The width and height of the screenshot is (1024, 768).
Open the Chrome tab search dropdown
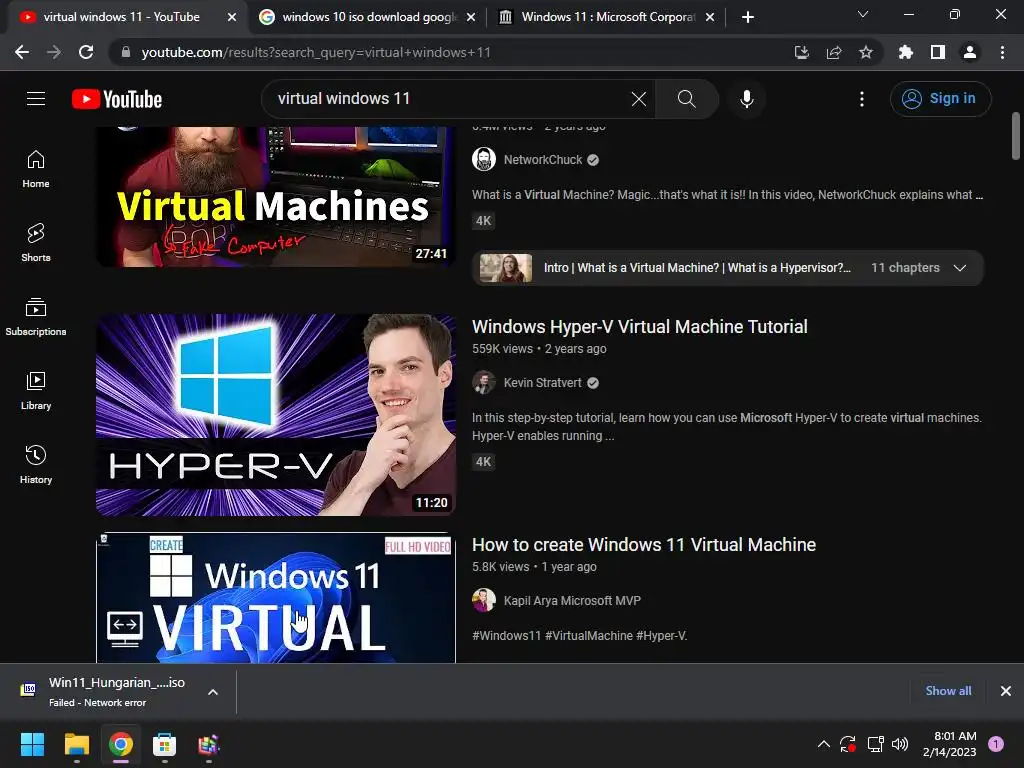[863, 14]
